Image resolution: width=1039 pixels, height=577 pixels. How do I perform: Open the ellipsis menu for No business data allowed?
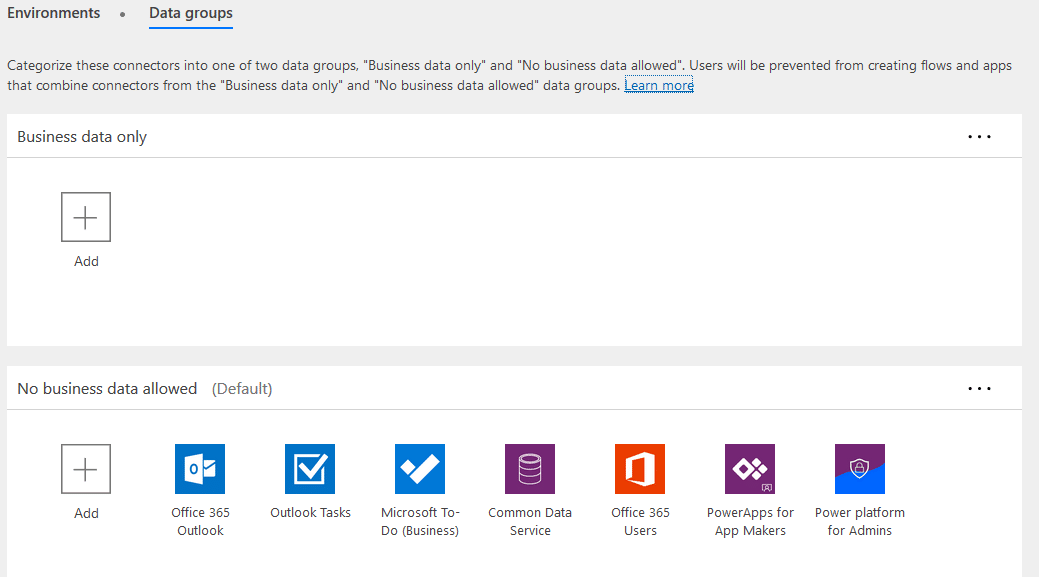click(979, 389)
